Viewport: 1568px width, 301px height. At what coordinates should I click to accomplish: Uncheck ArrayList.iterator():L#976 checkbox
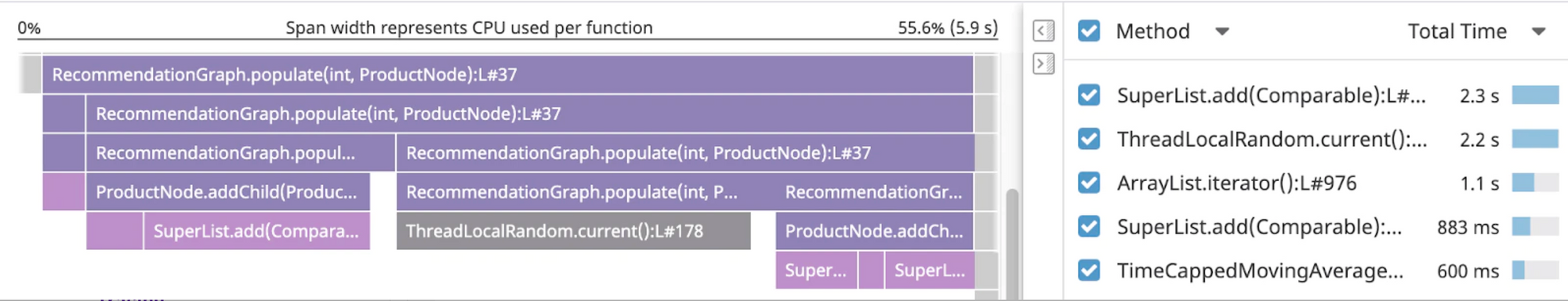[1088, 183]
